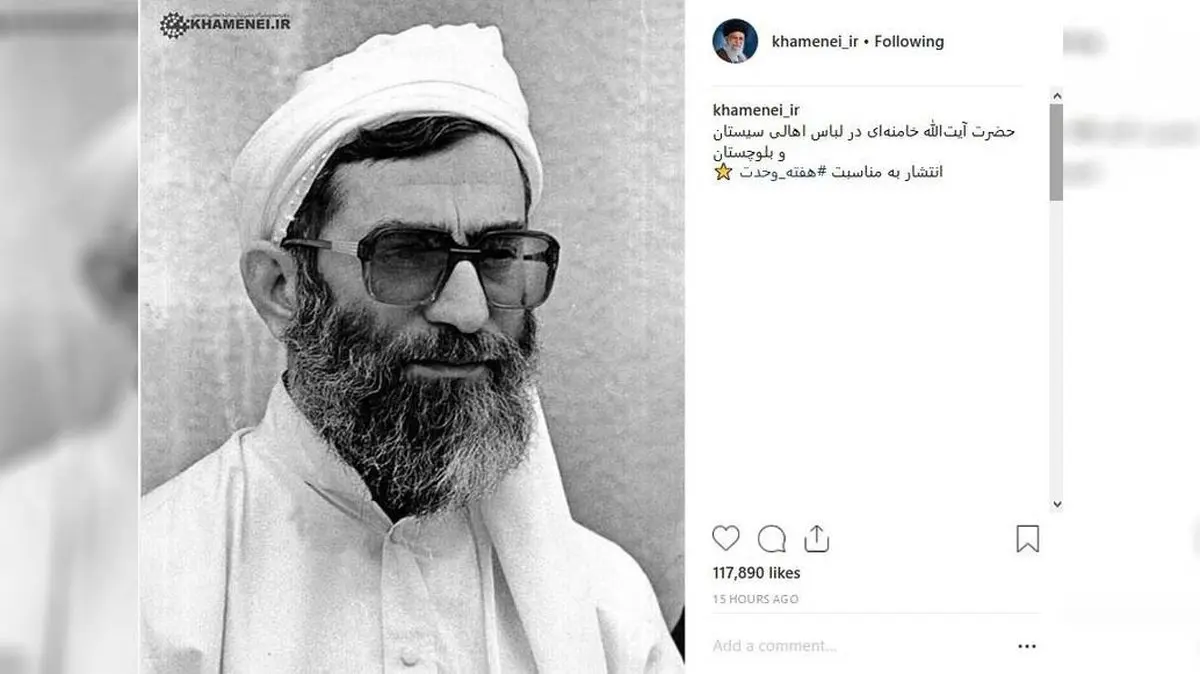Viewport: 1200px width, 674px height.
Task: Click the caption scrollbar thumb
Action: (1056, 150)
